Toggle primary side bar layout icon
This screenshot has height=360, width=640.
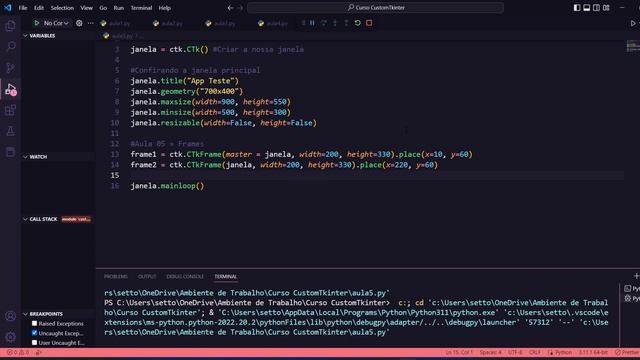point(577,8)
